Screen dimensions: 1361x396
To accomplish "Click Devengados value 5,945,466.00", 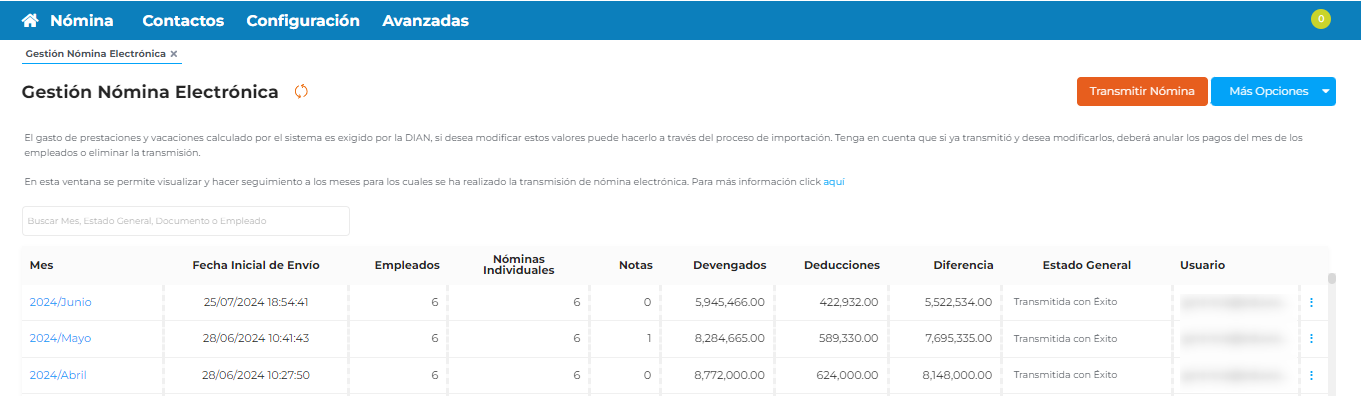I will (x=729, y=302).
